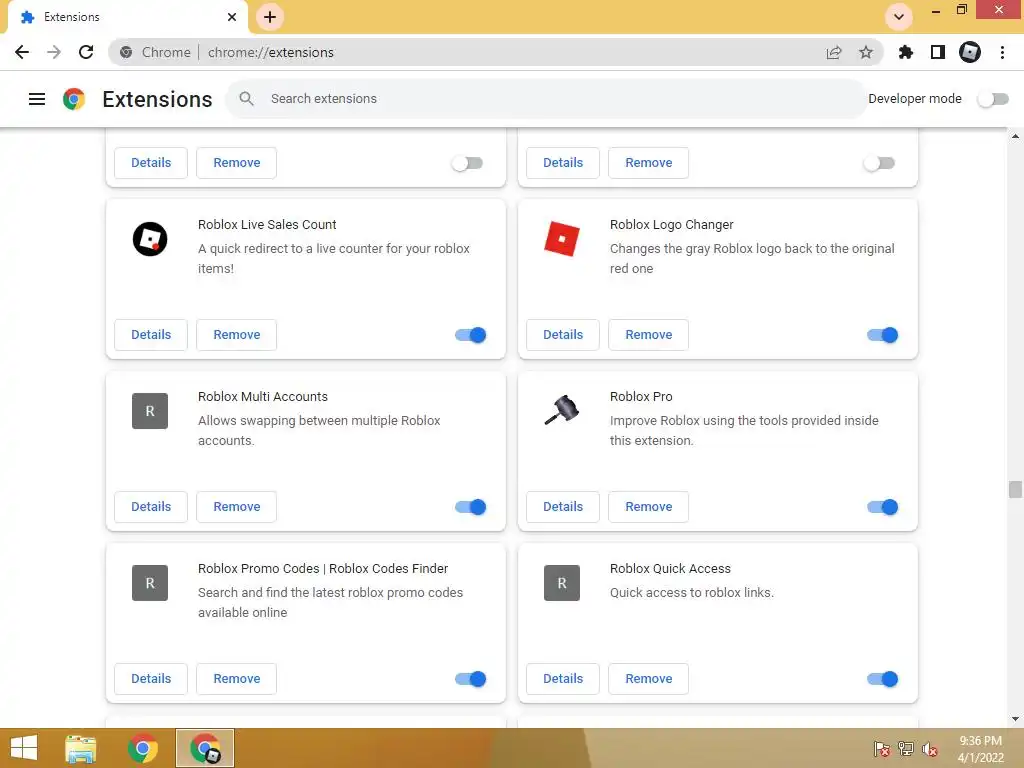This screenshot has width=1024, height=768.
Task: Select the Extensions browser tab
Action: click(x=127, y=17)
